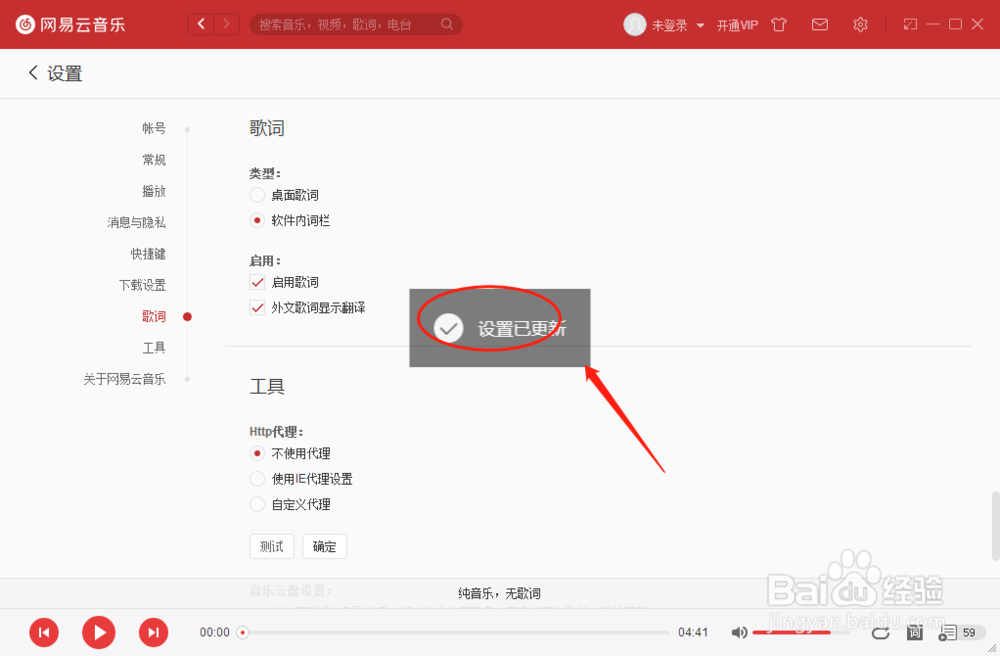The image size is (1000, 656).
Task: Select 自定义代理 radio button
Action: click(x=257, y=504)
